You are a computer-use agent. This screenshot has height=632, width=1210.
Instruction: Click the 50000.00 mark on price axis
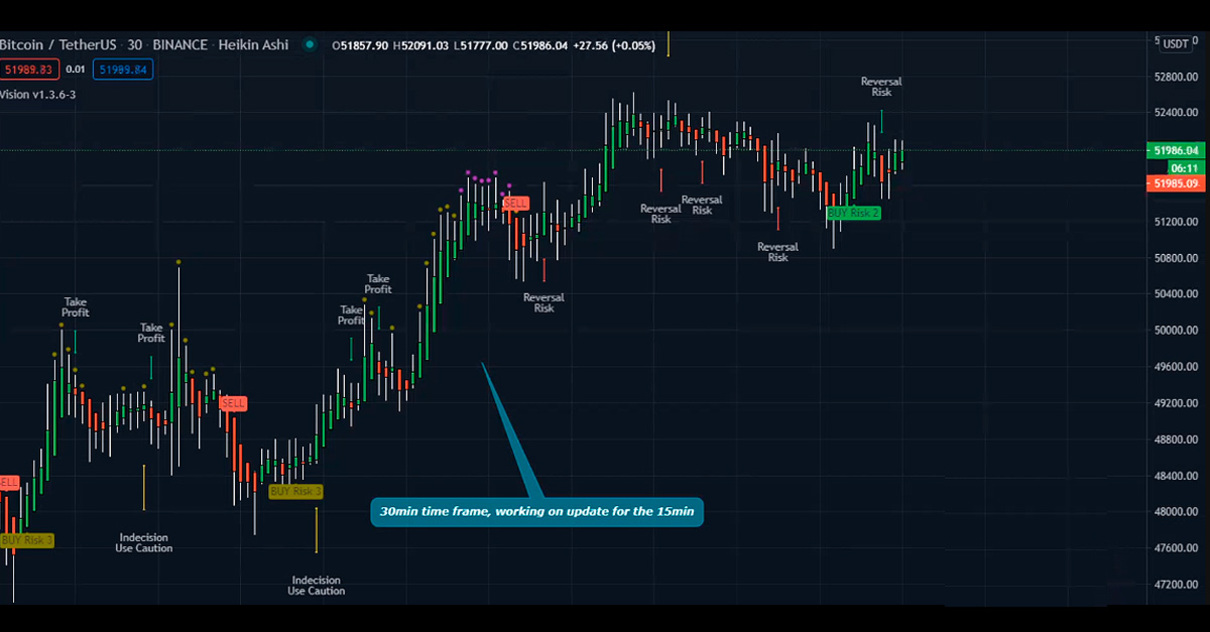[1177, 331]
